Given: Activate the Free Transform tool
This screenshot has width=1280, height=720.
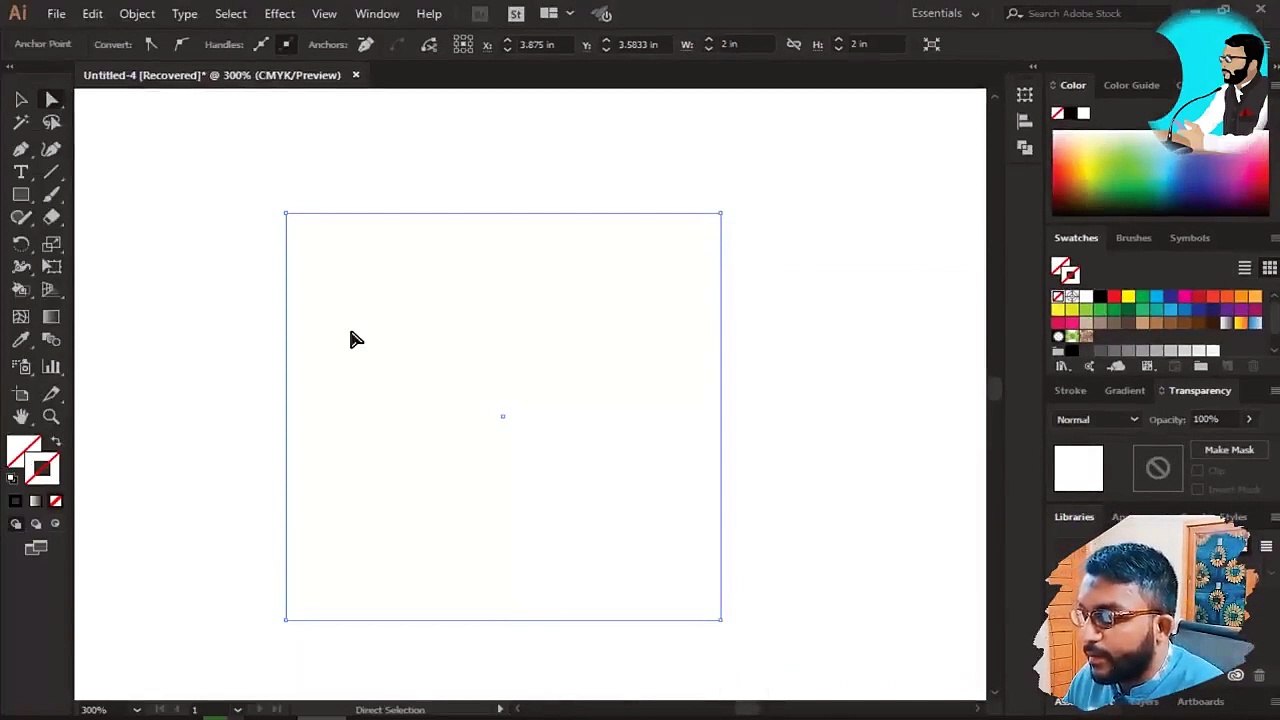Looking at the screenshot, I should (51, 267).
